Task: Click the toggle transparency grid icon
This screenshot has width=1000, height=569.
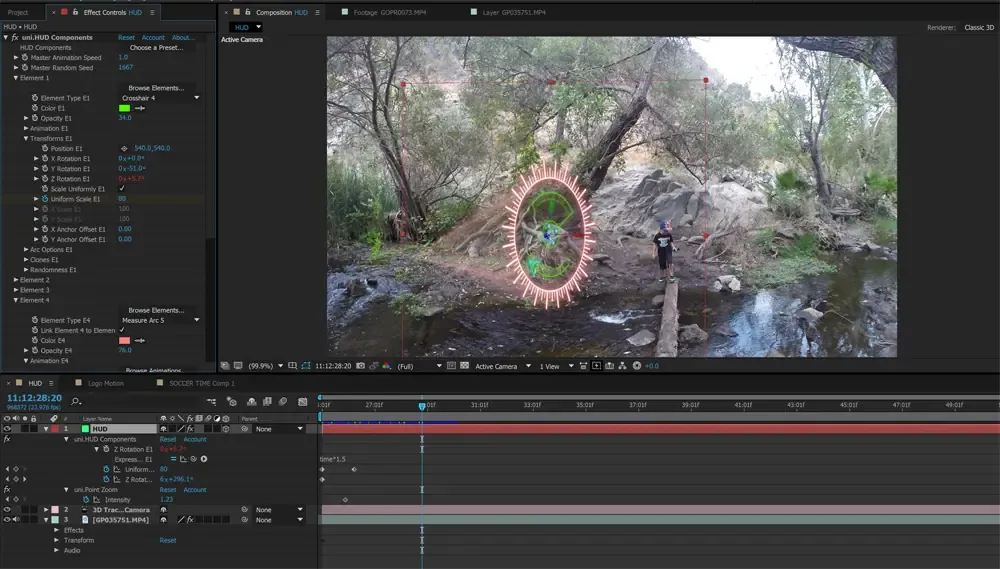Action: pyautogui.click(x=464, y=366)
